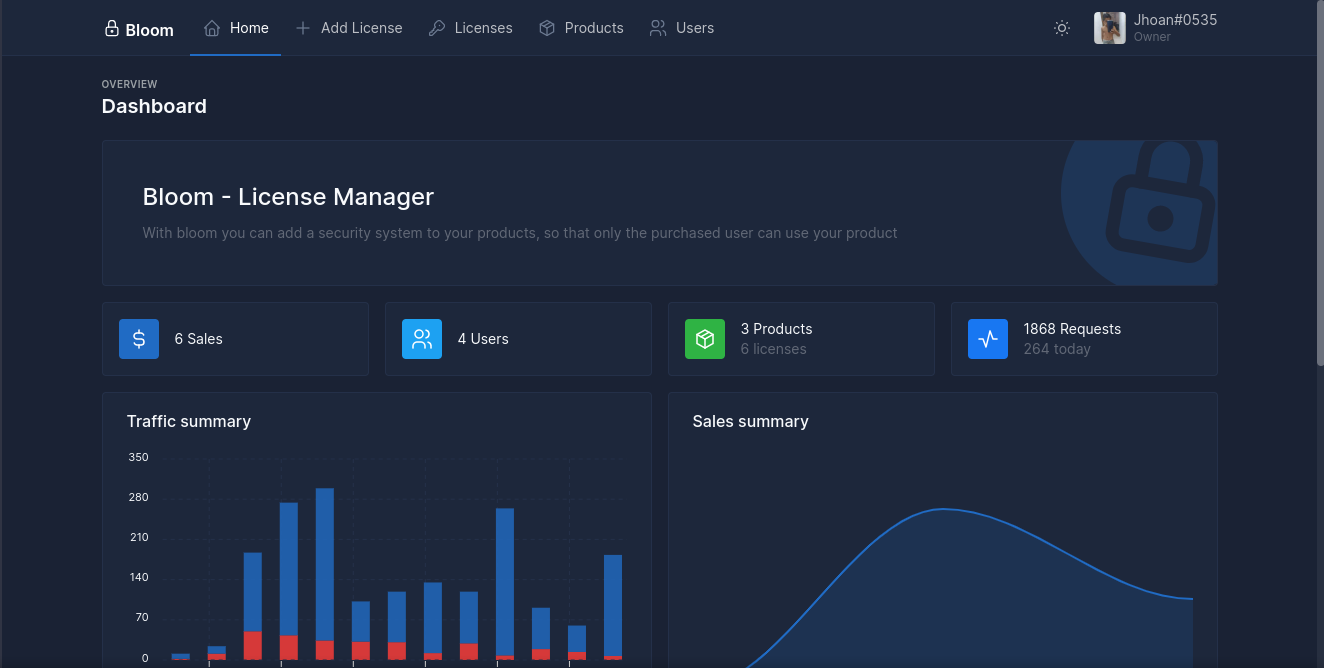Click the 280 y-axis label
The height and width of the screenshot is (668, 1324).
coord(138,497)
